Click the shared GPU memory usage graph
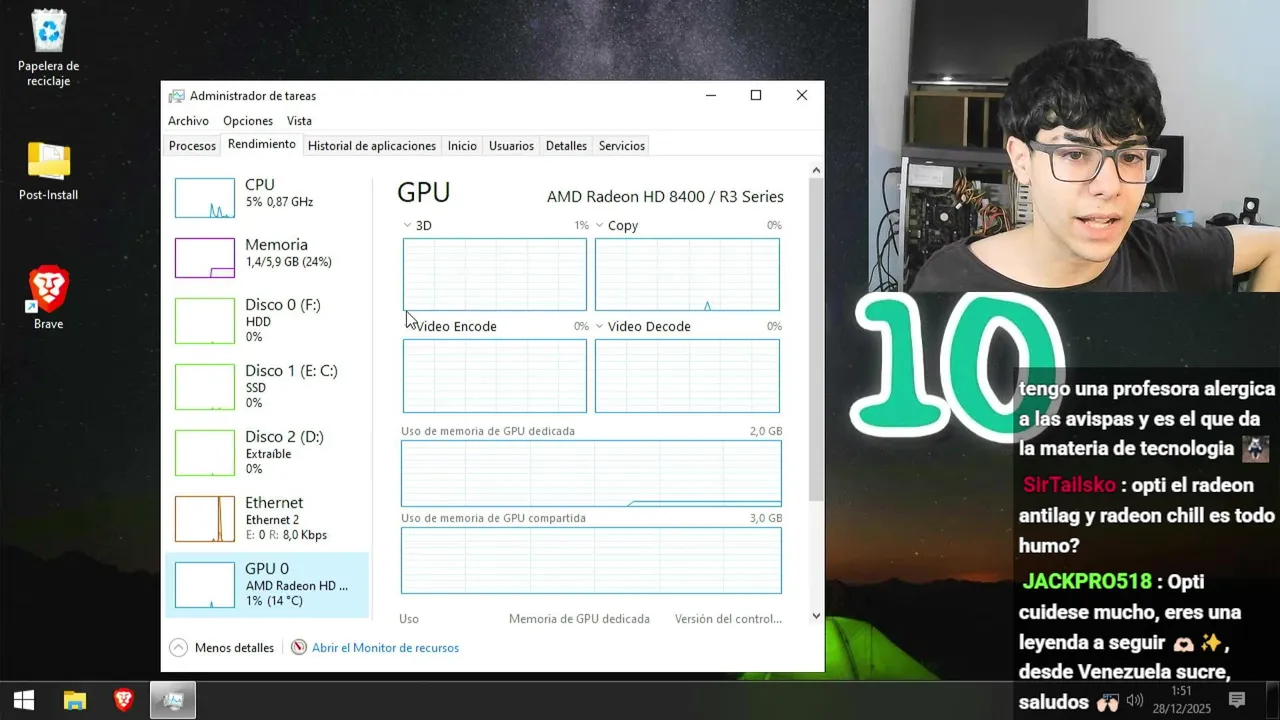The height and width of the screenshot is (720, 1280). coord(591,560)
